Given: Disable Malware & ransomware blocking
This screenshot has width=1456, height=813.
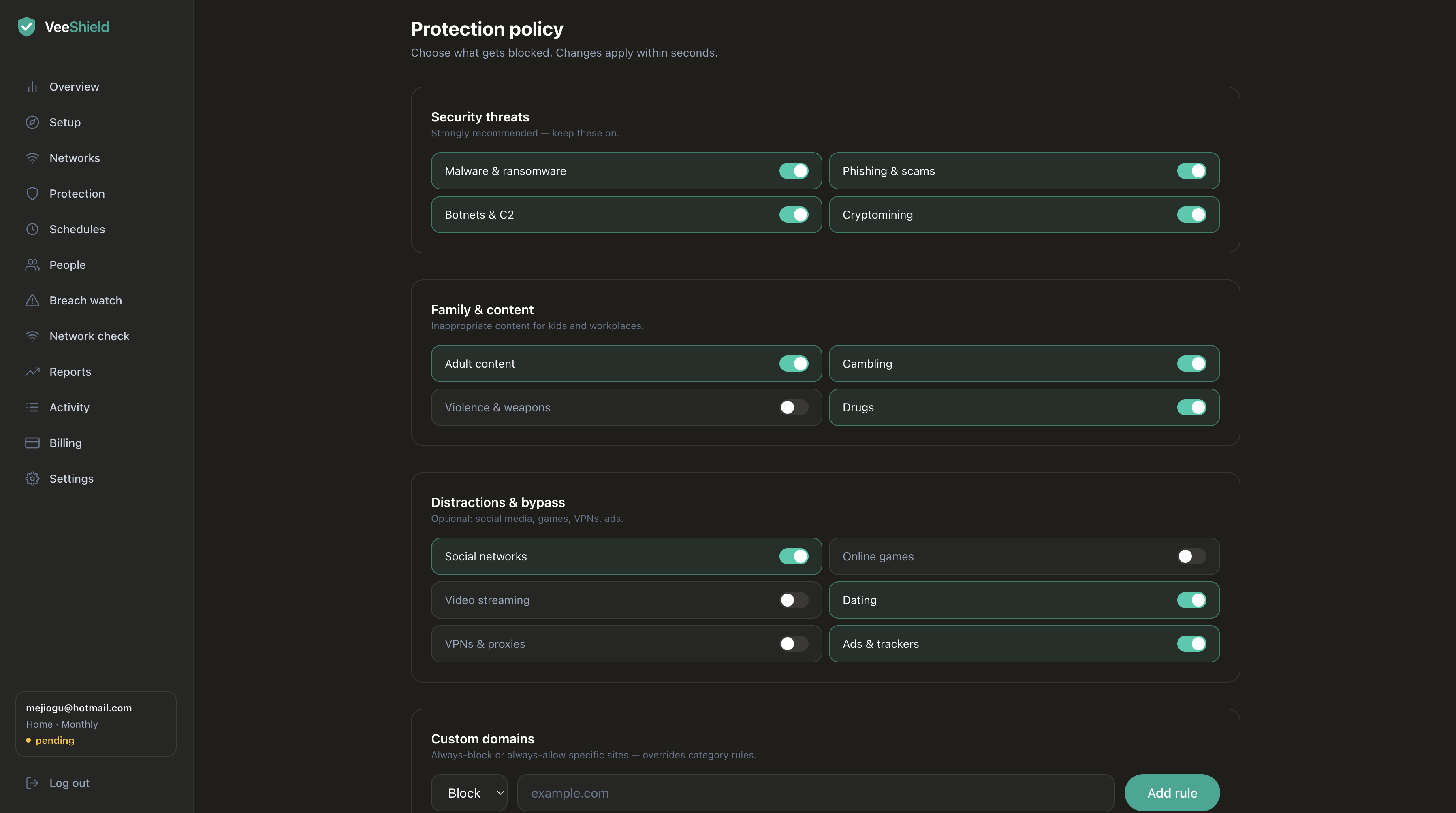Looking at the screenshot, I should [794, 170].
